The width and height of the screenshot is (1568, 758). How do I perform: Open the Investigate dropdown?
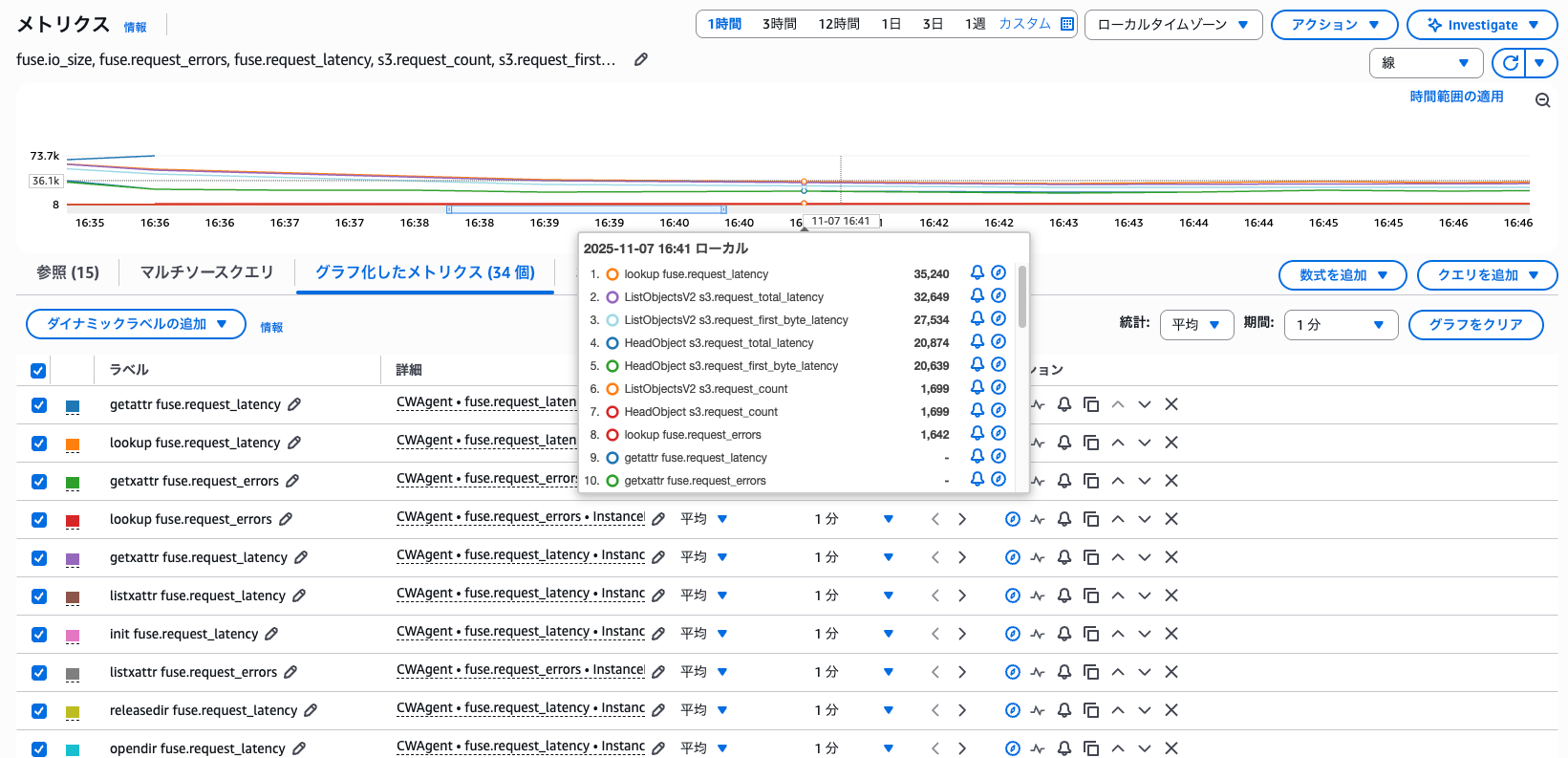click(1482, 25)
